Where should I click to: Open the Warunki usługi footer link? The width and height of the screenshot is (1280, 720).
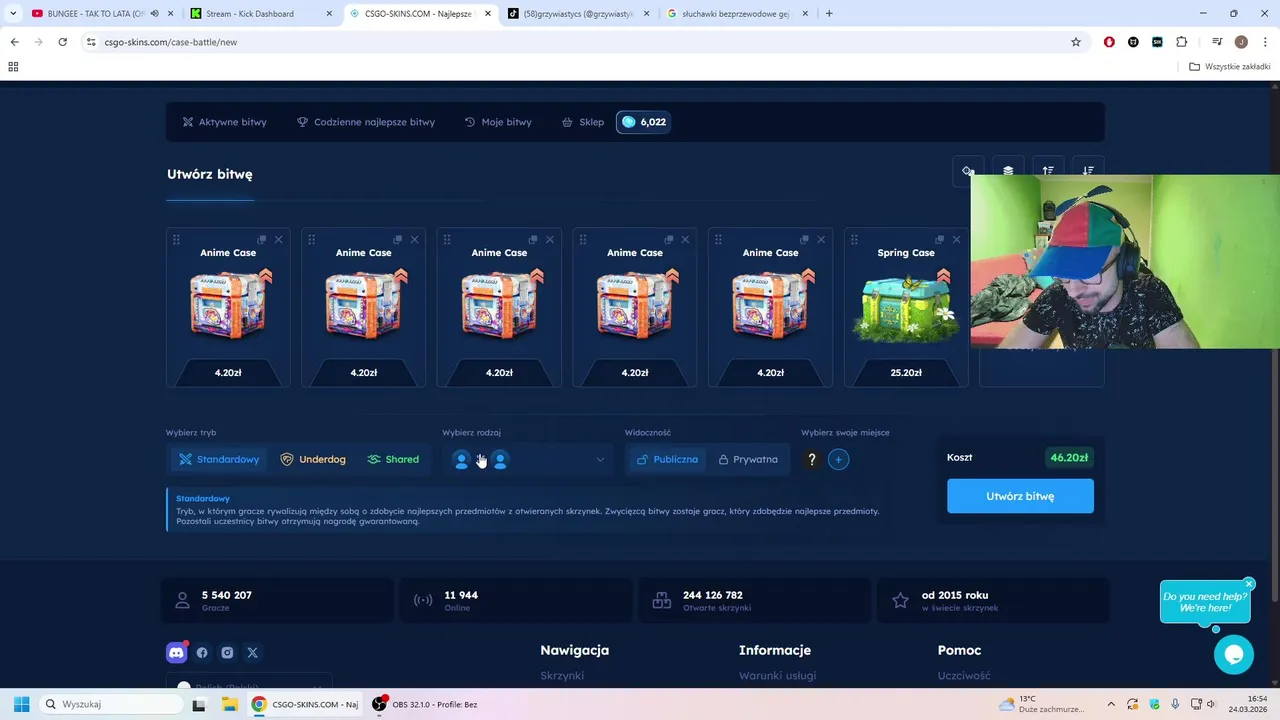point(777,676)
